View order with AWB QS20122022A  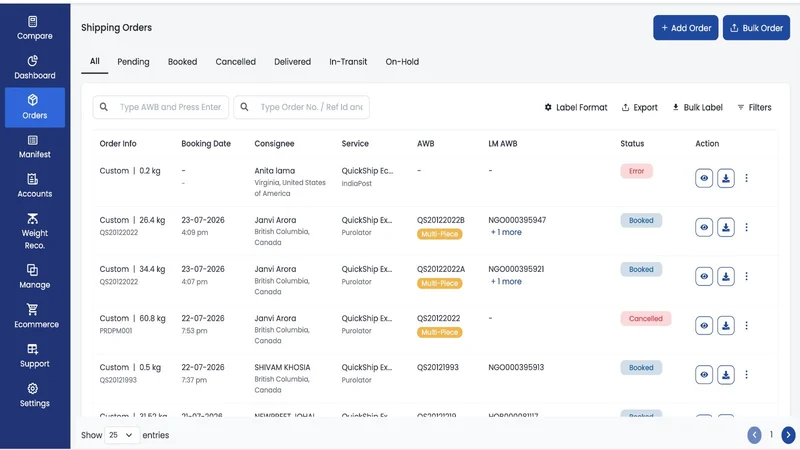point(704,276)
